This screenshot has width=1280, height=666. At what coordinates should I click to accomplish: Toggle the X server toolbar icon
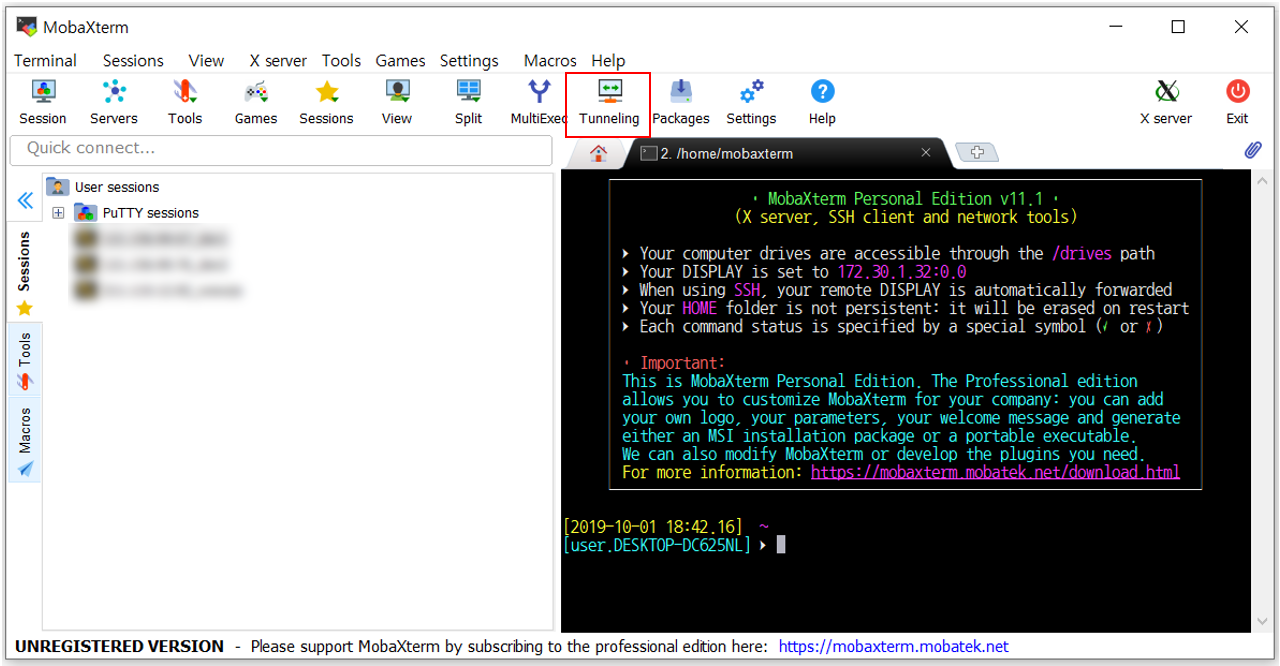1166,103
